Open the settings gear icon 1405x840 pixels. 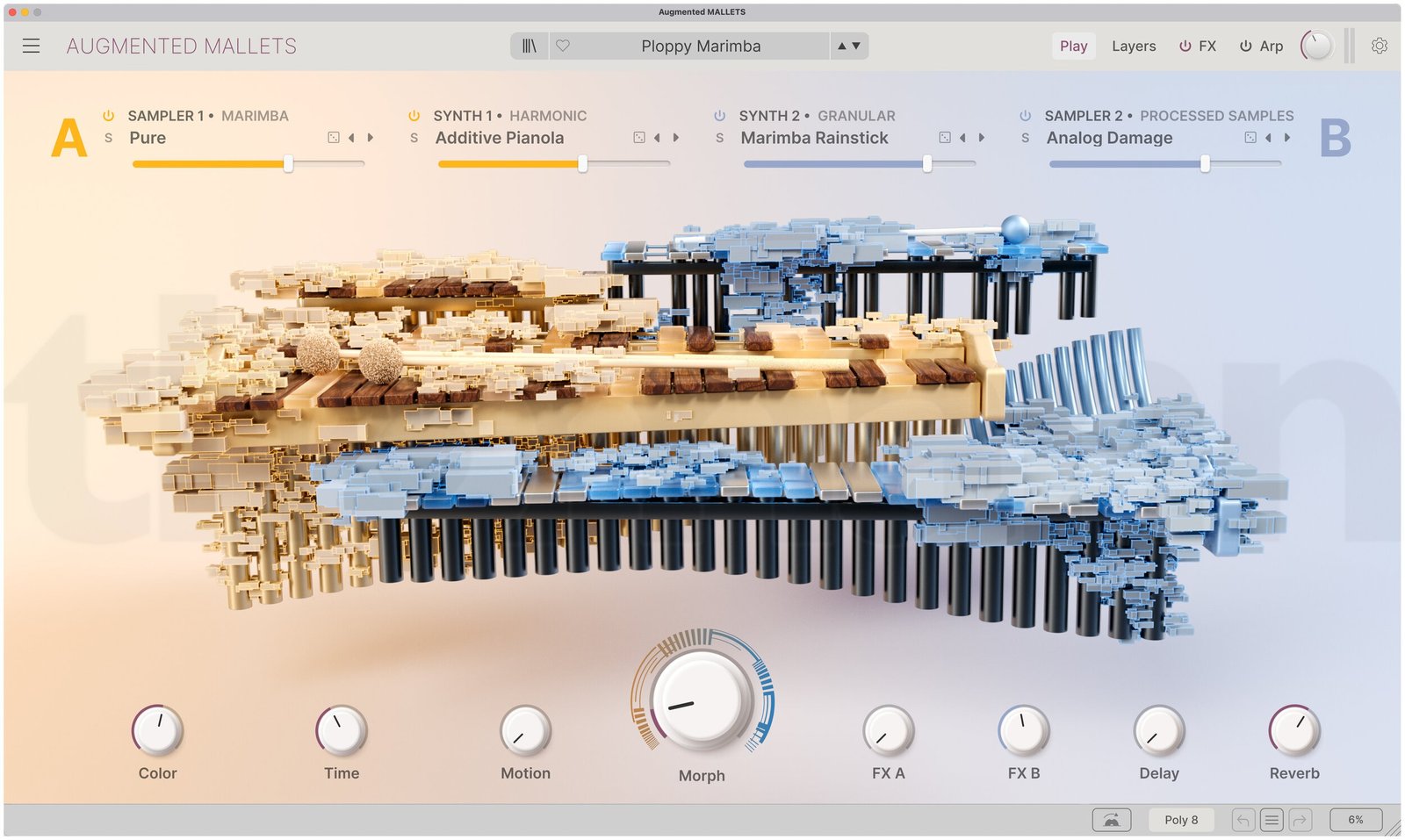[x=1380, y=46]
